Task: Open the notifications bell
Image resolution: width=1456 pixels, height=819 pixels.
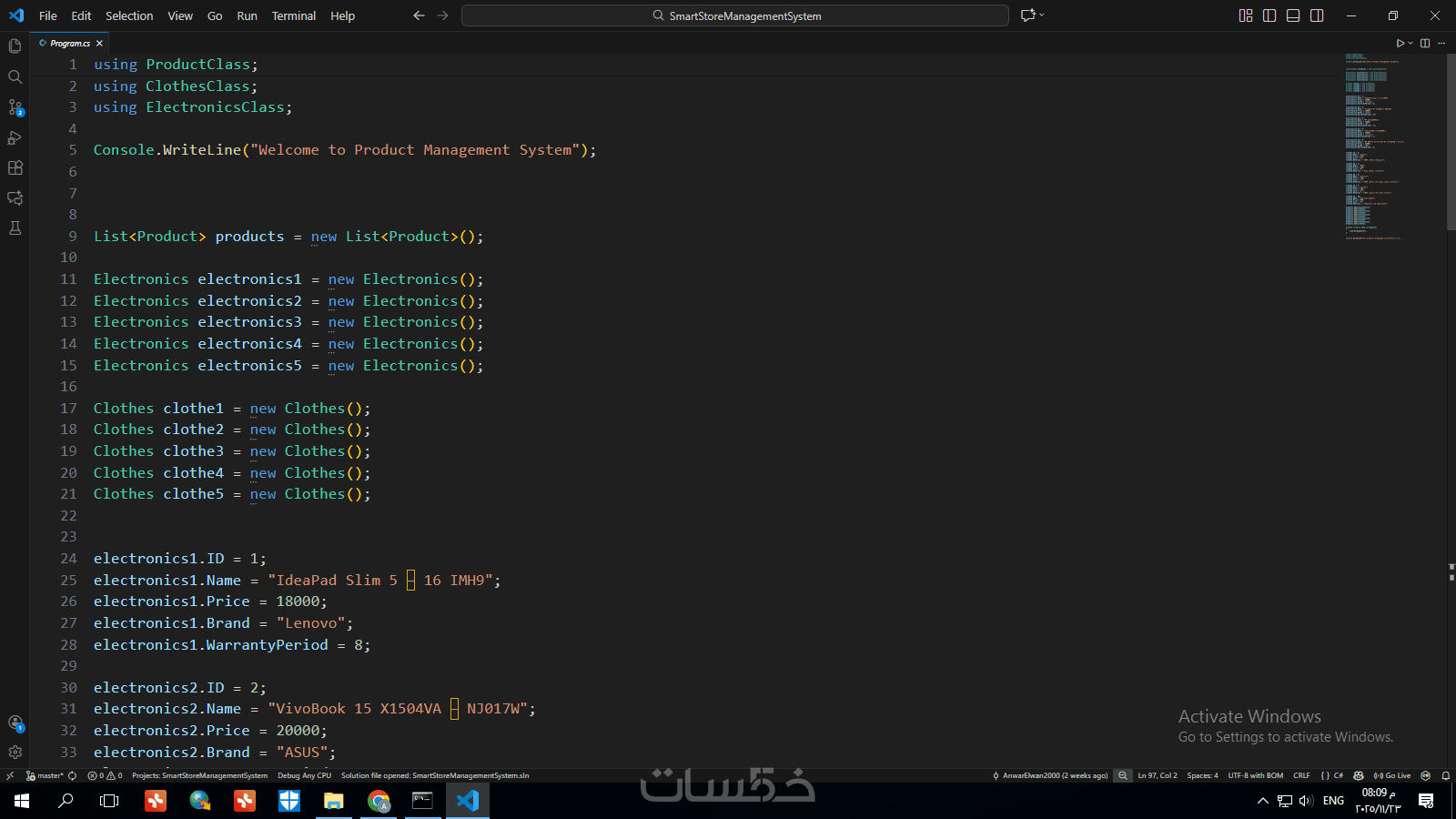Action: point(1445,775)
